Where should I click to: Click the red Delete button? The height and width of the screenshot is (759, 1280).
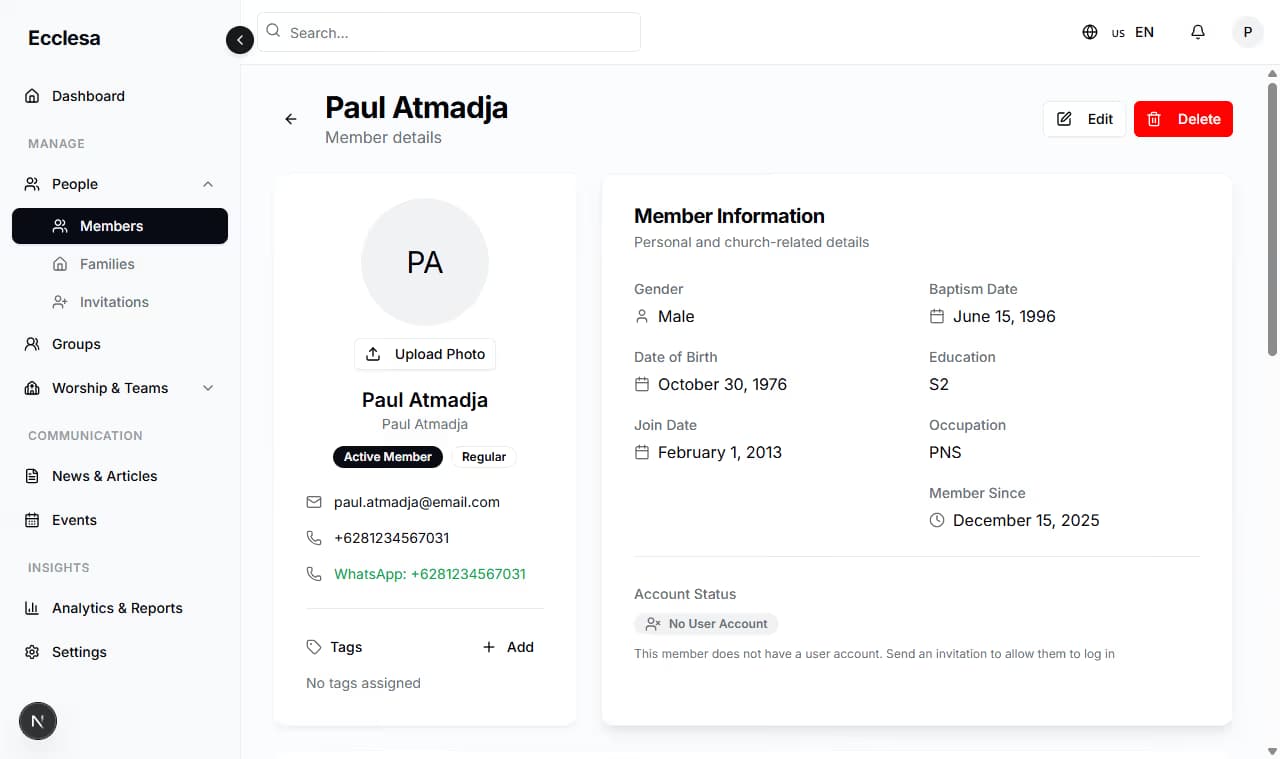[x=1183, y=119]
